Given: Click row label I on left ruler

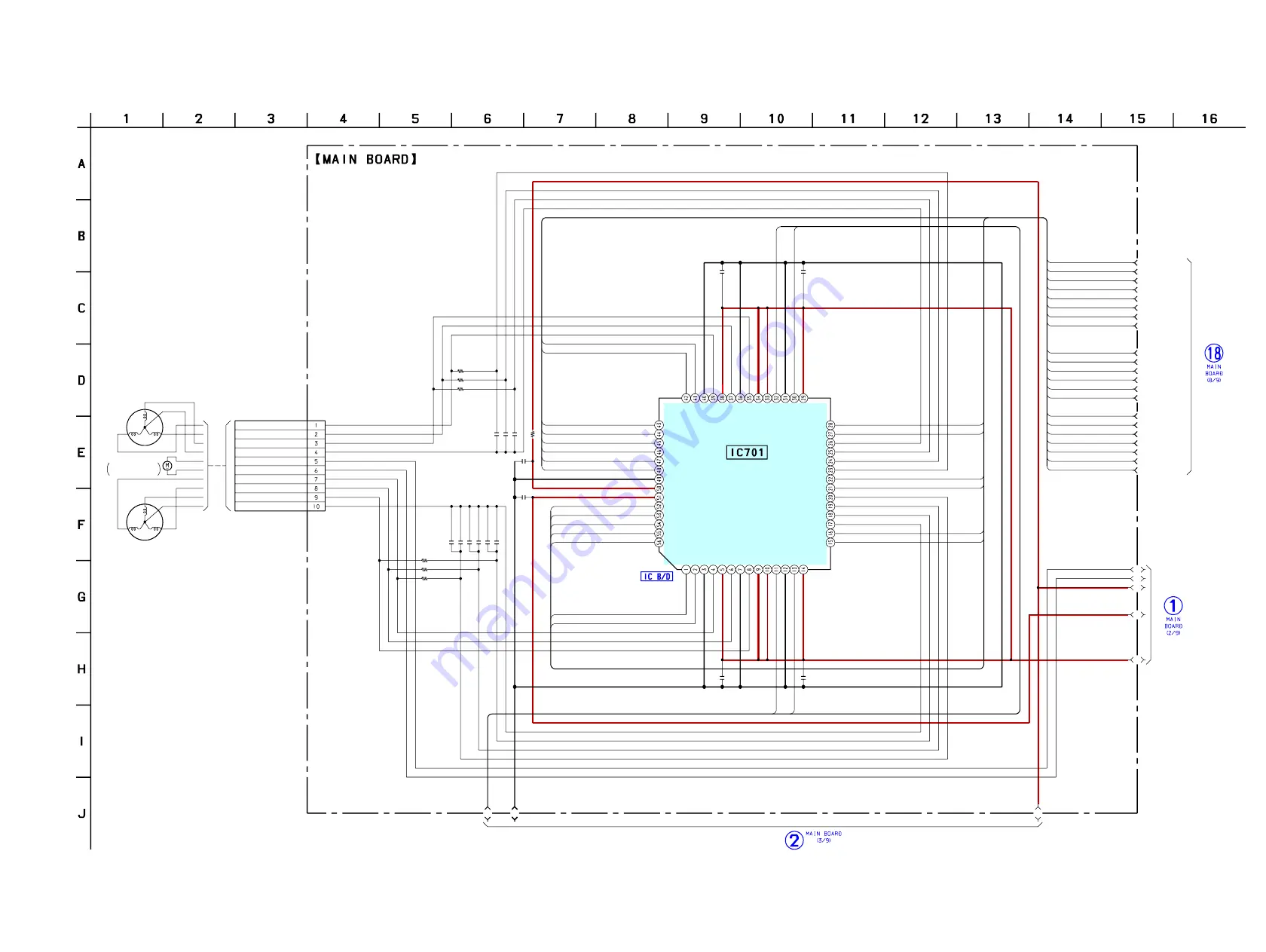Looking at the screenshot, I should point(81,742).
